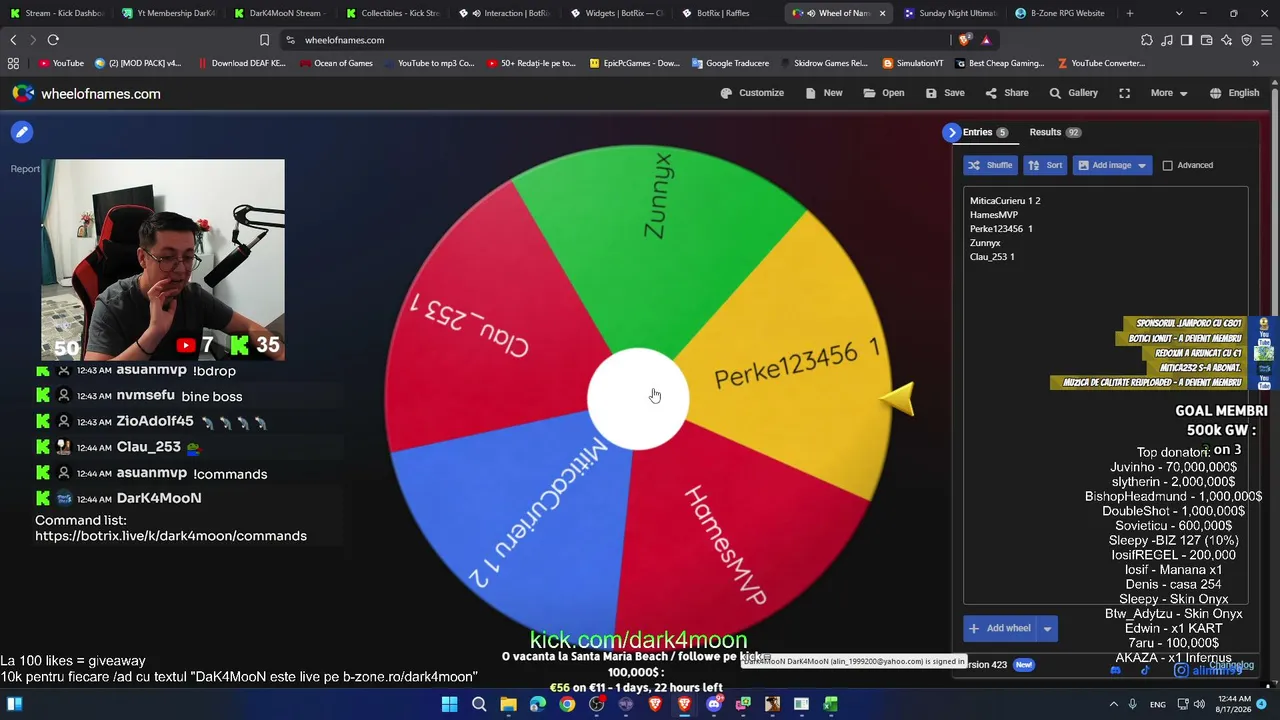Viewport: 1280px width, 720px height.
Task: Open a saved wheel with Open button
Action: 884,93
